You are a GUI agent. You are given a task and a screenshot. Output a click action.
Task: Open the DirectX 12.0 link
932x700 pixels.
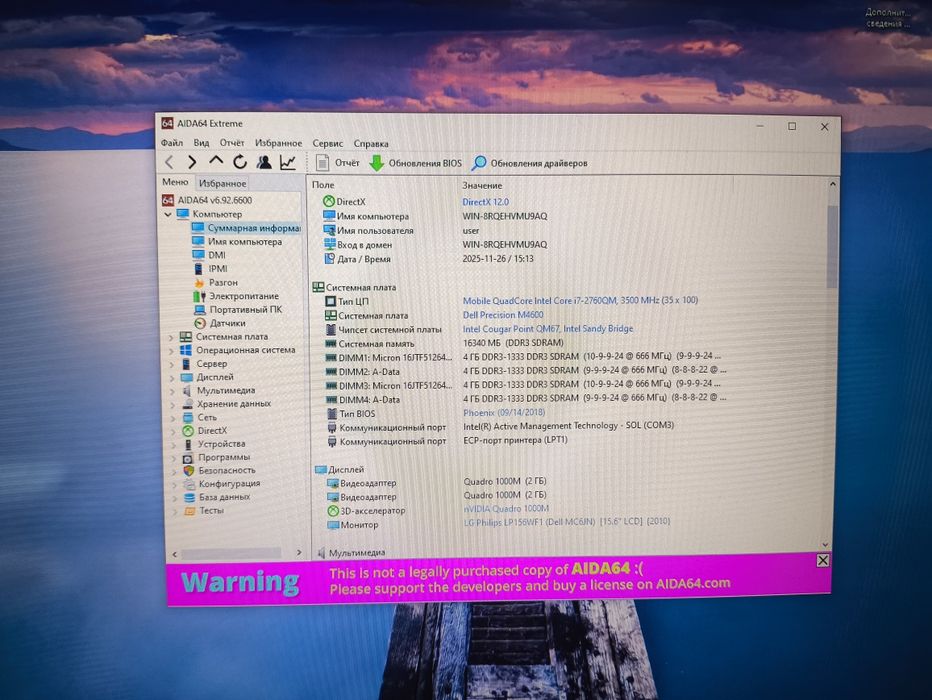coord(486,202)
